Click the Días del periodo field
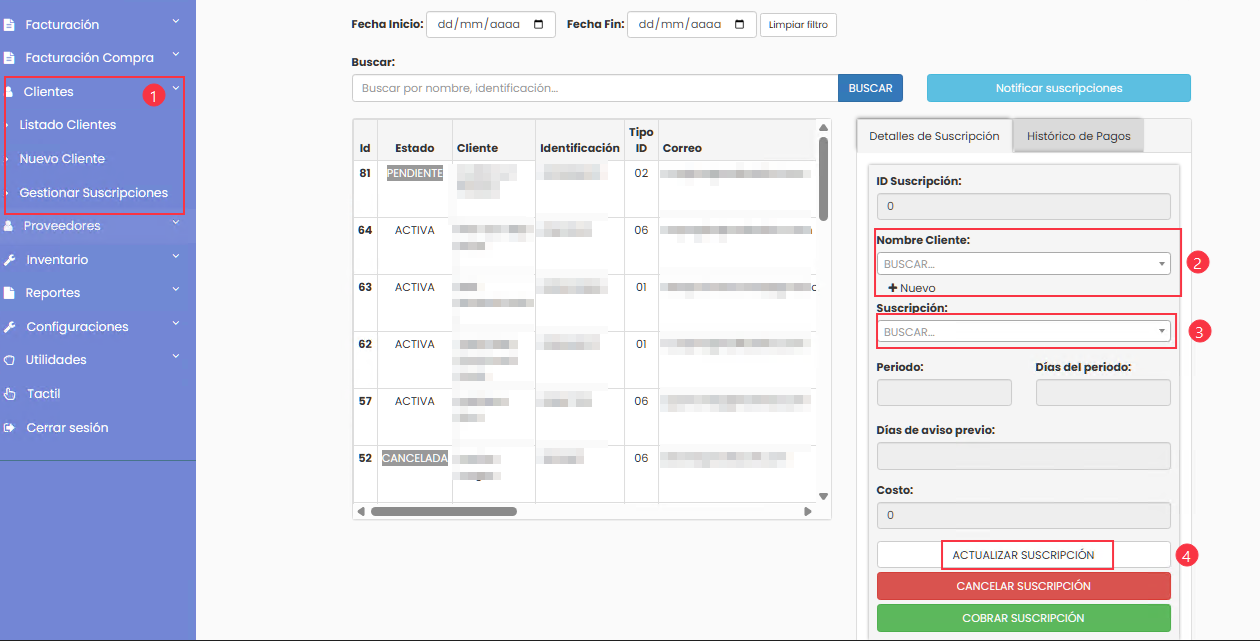This screenshot has height=641, width=1260. click(x=1103, y=392)
